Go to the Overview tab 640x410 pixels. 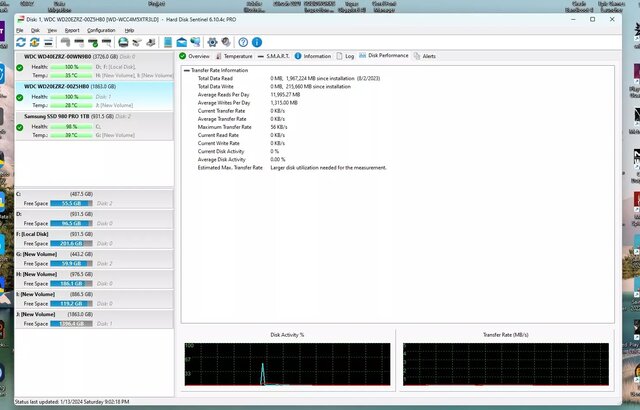pos(198,56)
